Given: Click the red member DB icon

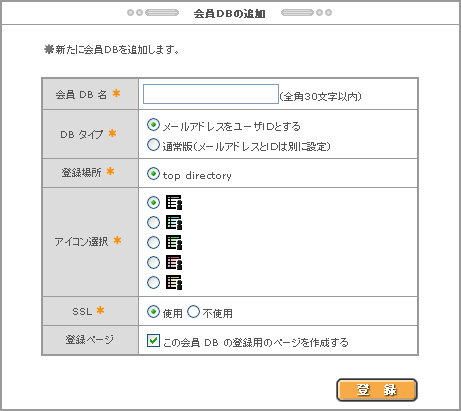Looking at the screenshot, I should [174, 262].
